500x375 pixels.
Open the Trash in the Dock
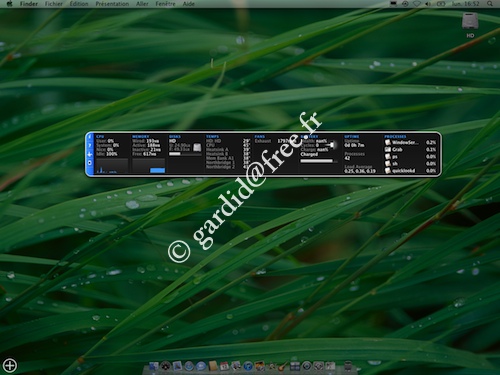[x=348, y=366]
